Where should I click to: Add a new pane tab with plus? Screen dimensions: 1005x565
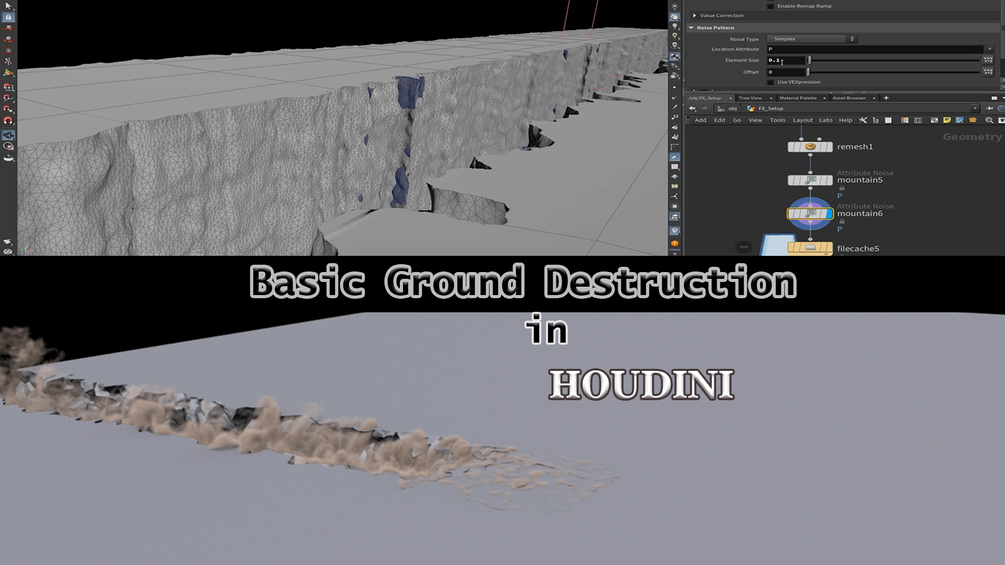pos(886,98)
